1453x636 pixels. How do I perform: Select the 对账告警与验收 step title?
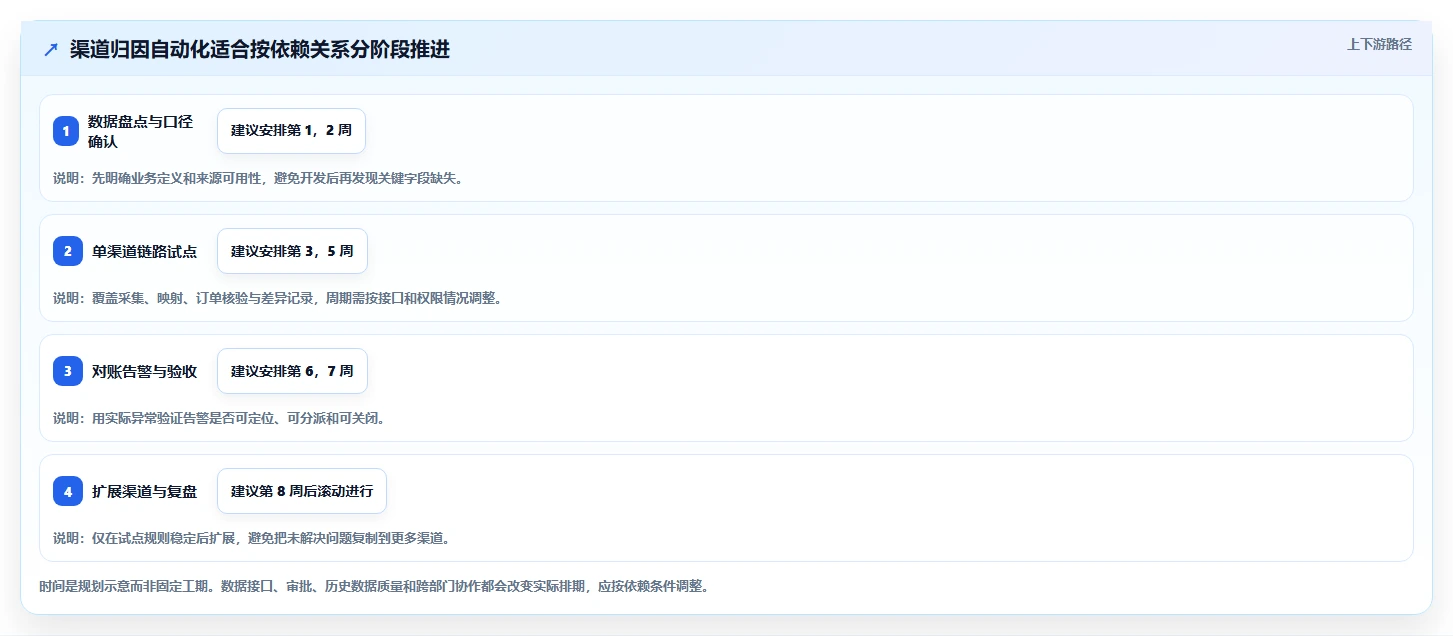pyautogui.click(x=144, y=371)
